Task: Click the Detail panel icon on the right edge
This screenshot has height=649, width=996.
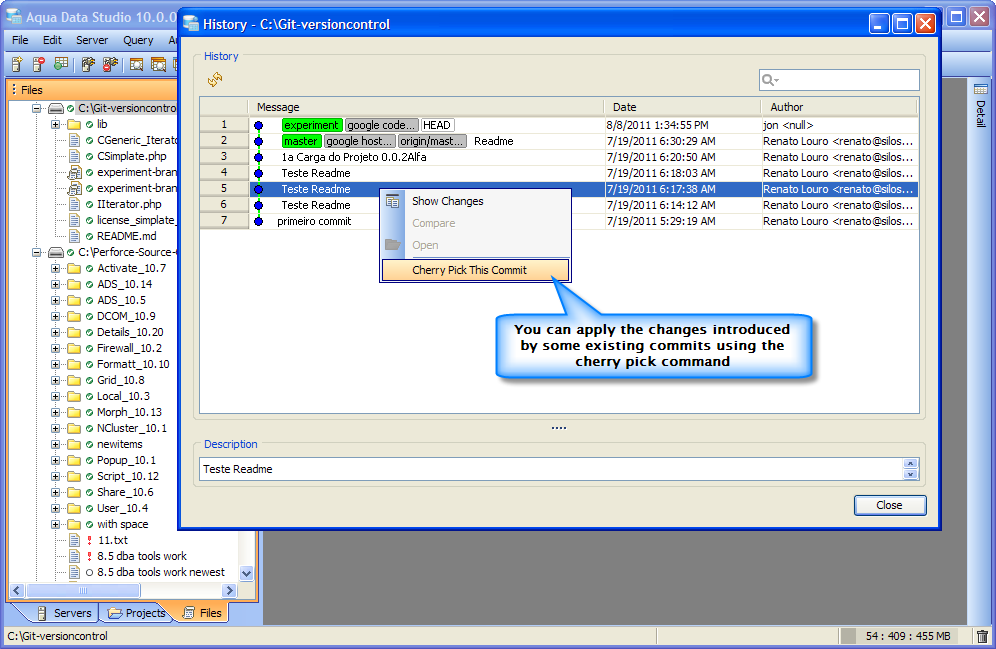Action: tap(981, 89)
